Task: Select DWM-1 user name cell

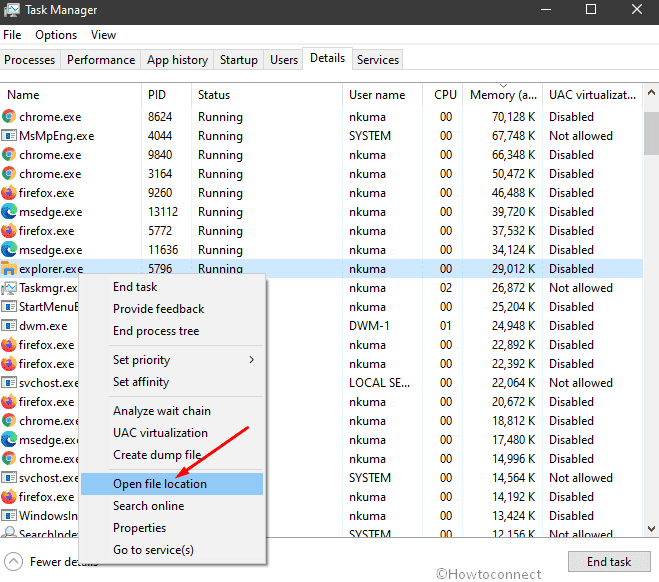Action: [369, 326]
